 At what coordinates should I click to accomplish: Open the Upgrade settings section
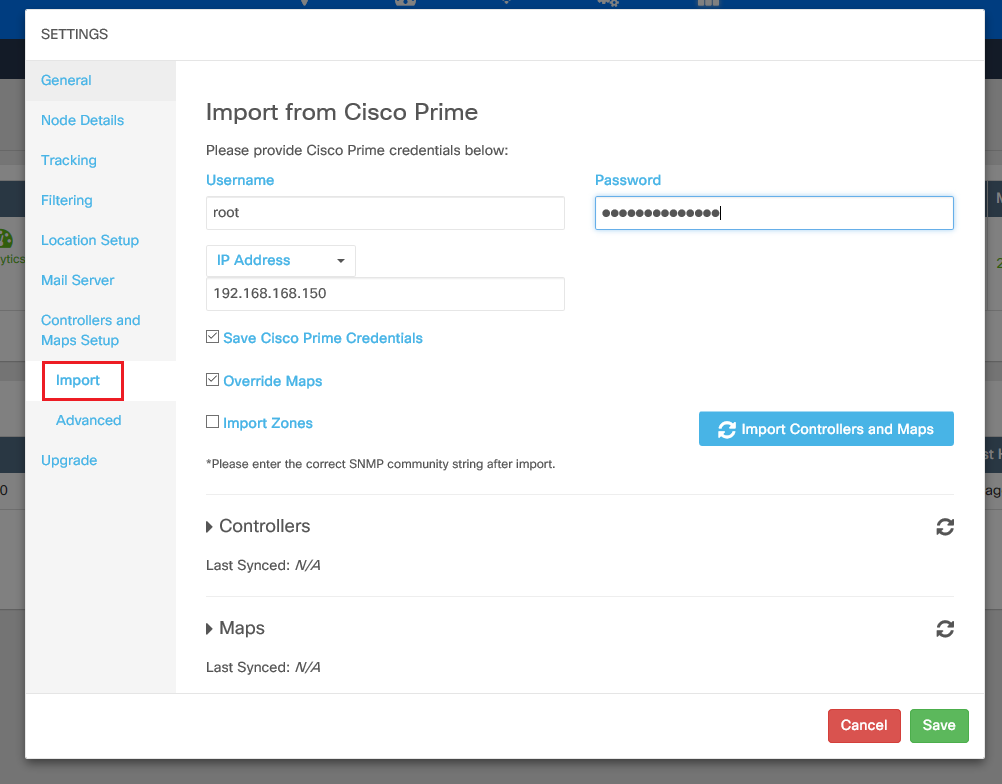click(69, 460)
